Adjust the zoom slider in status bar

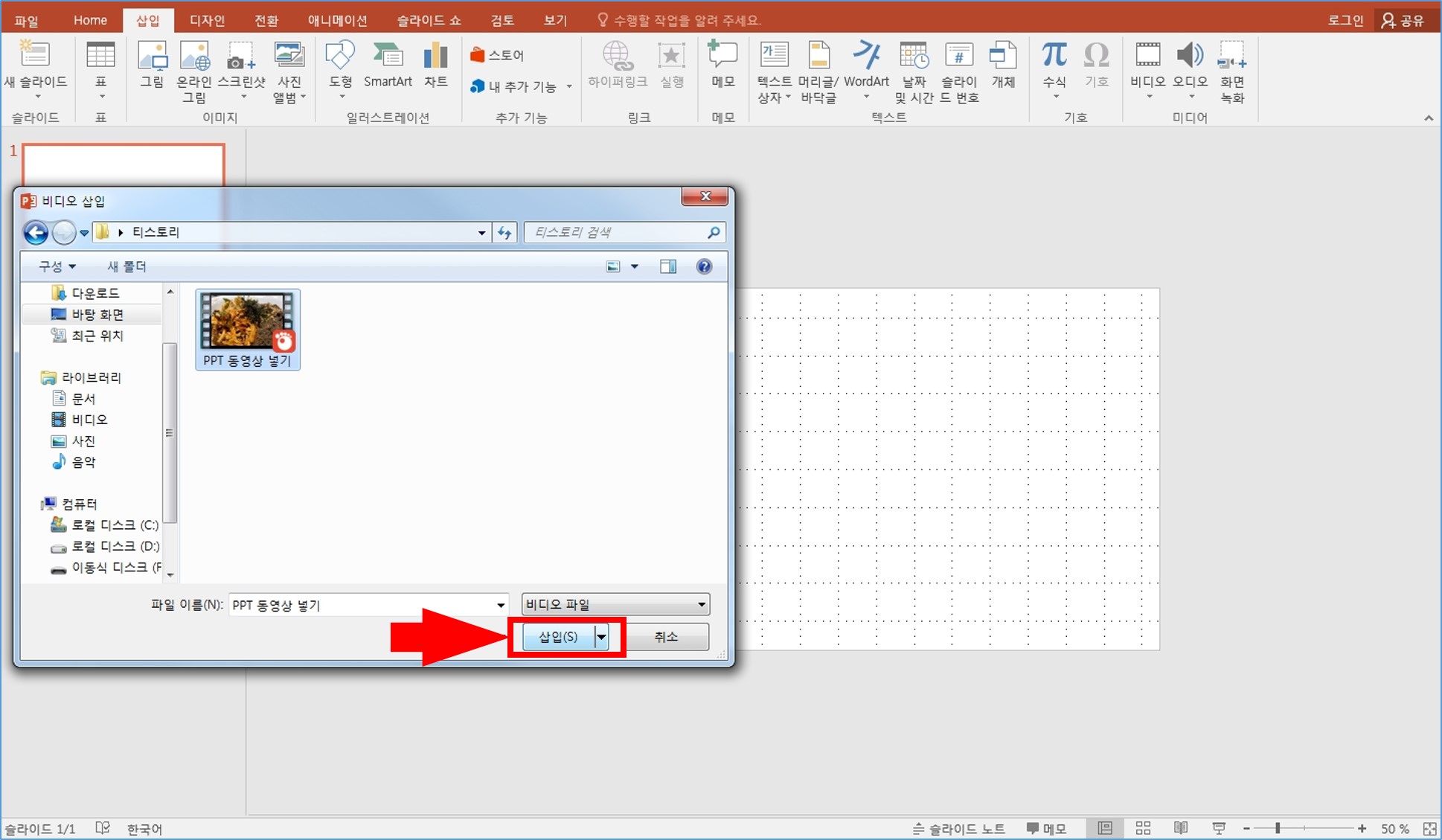(x=1278, y=828)
